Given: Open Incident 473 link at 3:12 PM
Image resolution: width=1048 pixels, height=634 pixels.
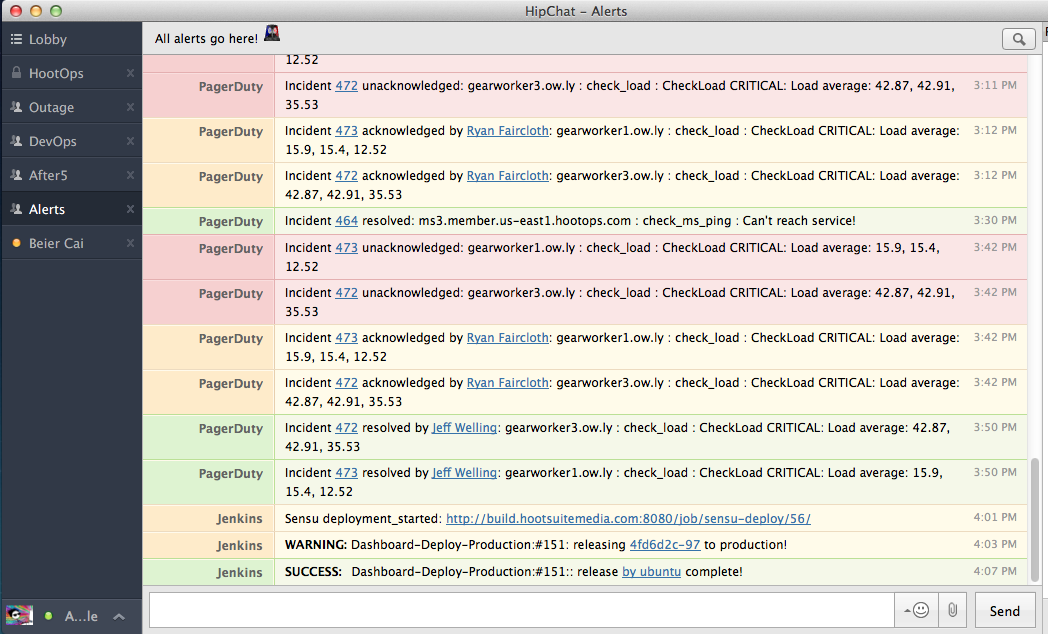Looking at the screenshot, I should coord(346,131).
